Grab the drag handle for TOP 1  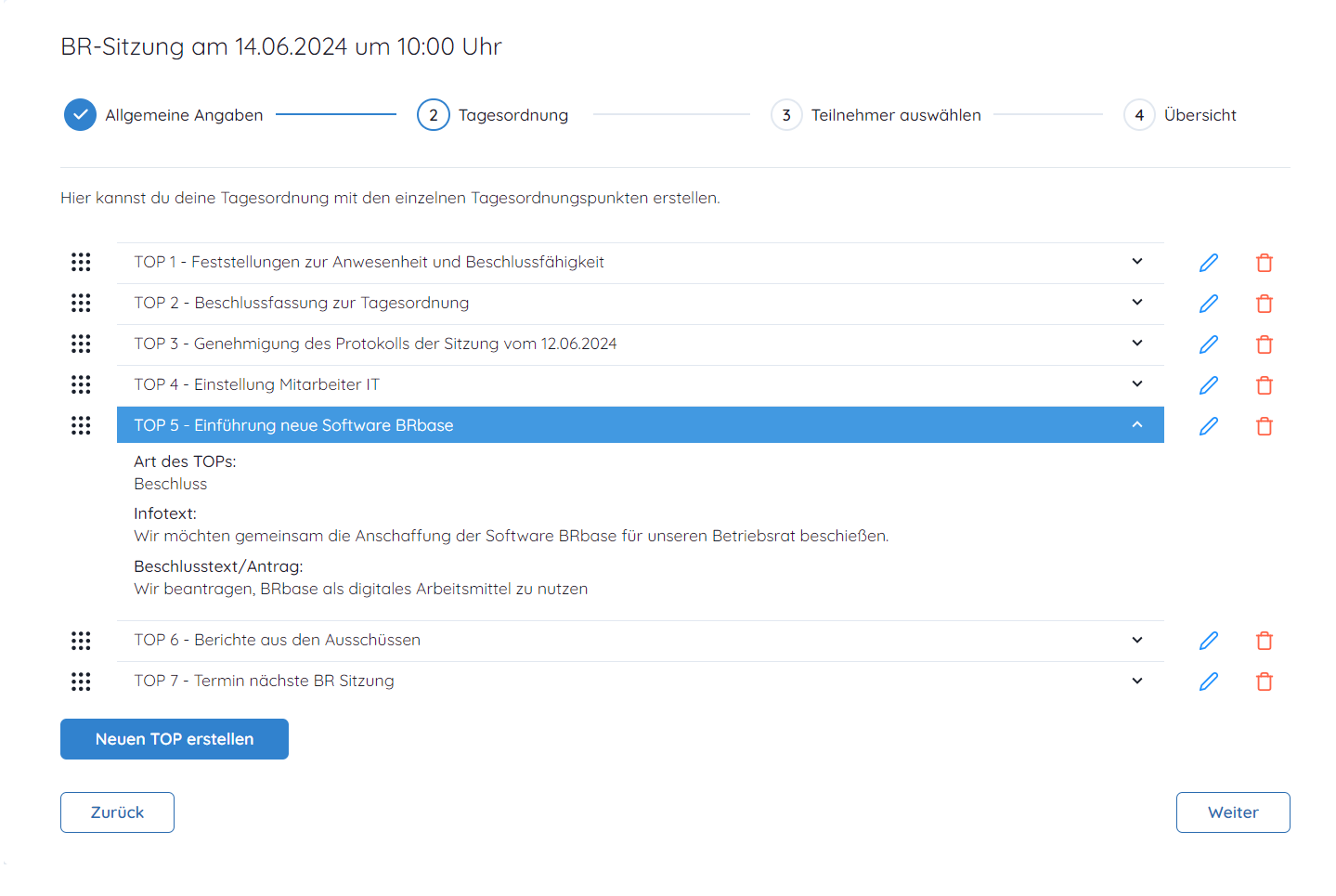[81, 262]
